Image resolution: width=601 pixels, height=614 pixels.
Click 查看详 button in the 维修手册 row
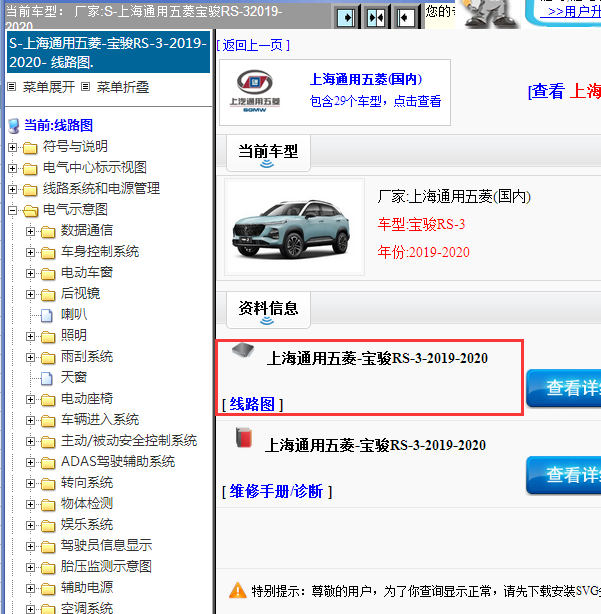click(x=563, y=475)
